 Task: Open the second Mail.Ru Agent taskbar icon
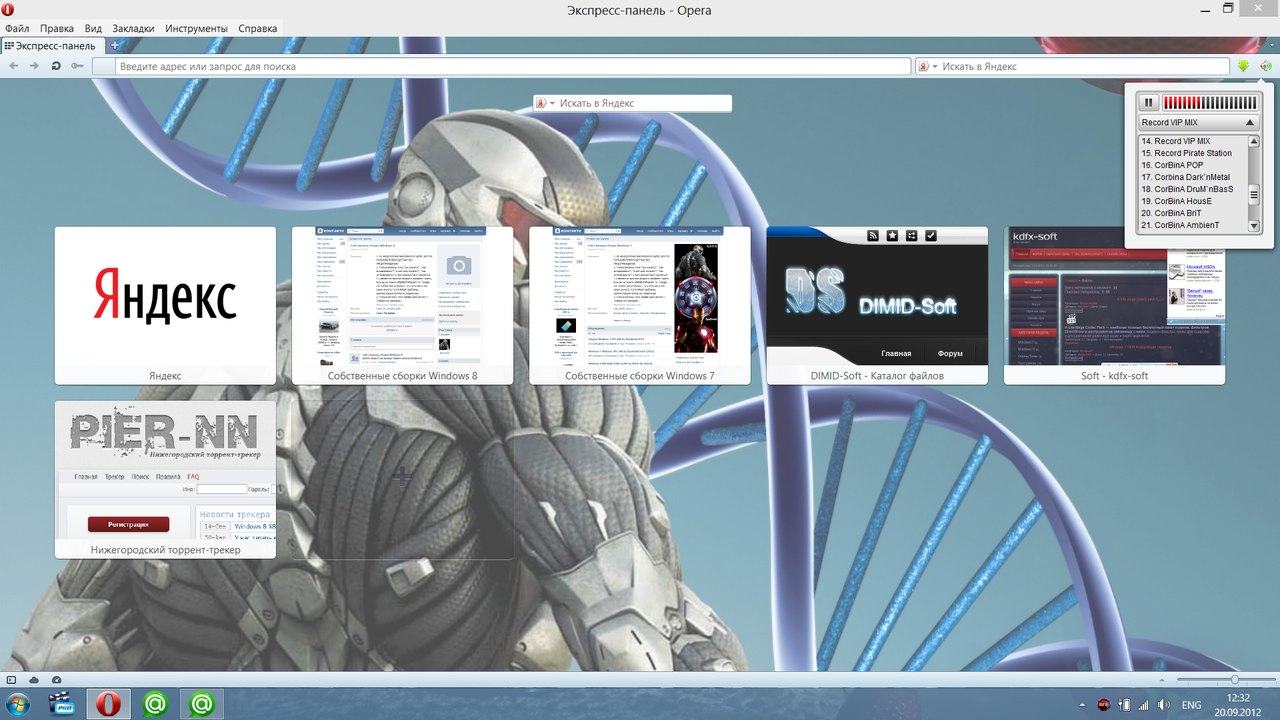tap(202, 704)
